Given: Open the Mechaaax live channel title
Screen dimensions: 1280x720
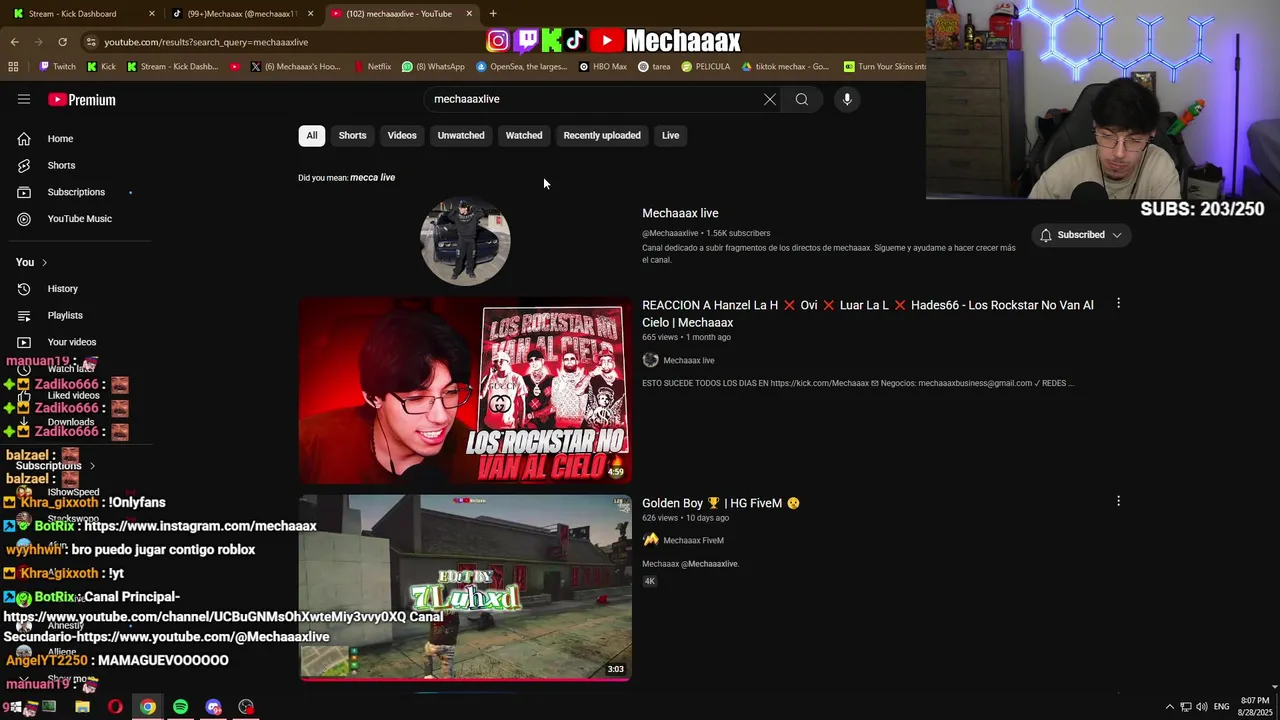Looking at the screenshot, I should pyautogui.click(x=680, y=213).
